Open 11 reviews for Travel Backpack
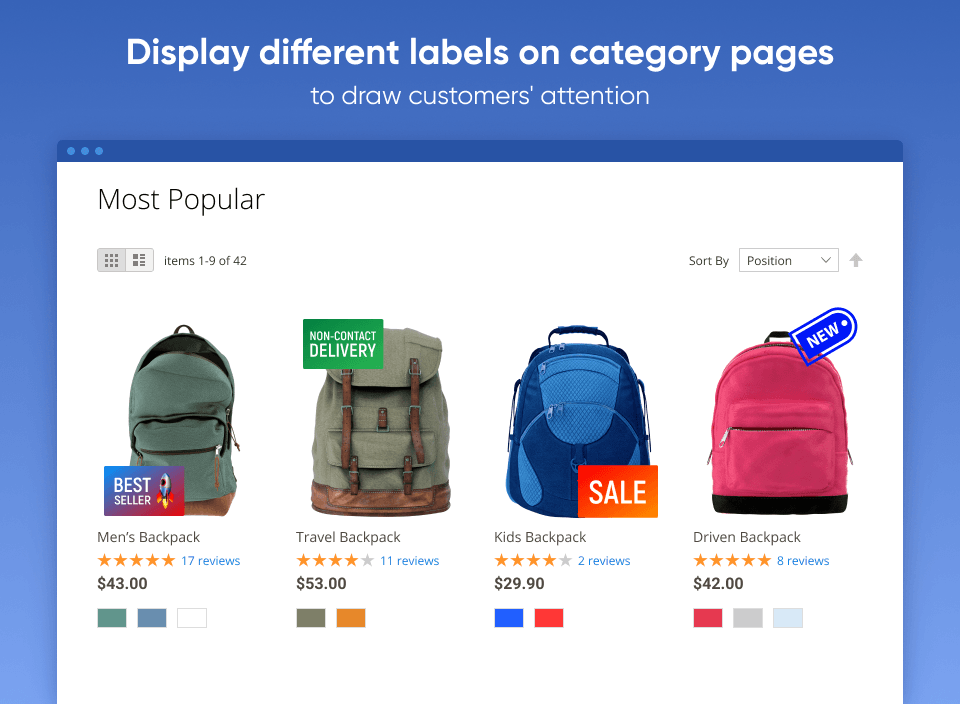The image size is (960, 704). 409,561
